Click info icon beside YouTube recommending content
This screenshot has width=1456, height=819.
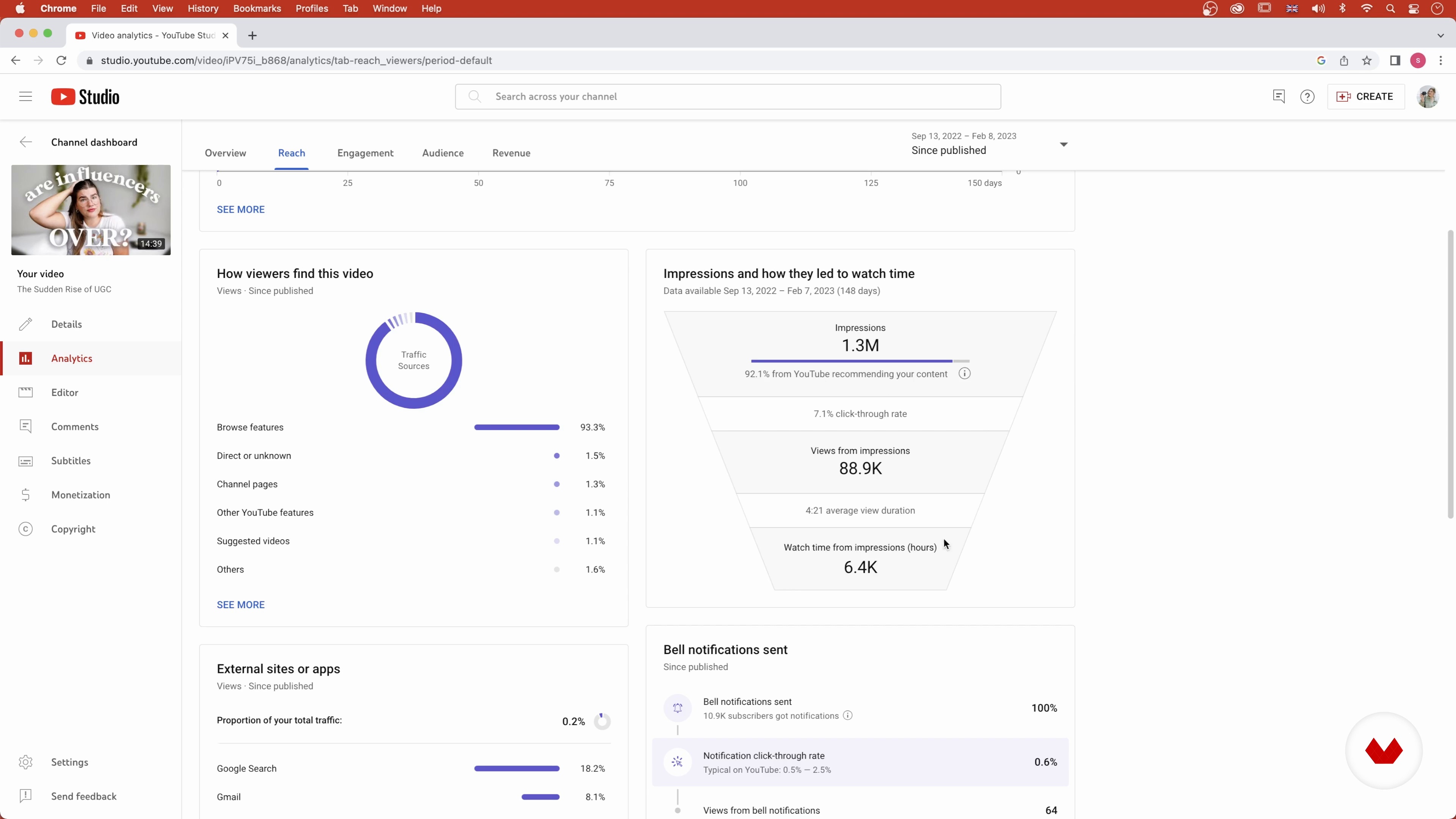[x=965, y=373]
